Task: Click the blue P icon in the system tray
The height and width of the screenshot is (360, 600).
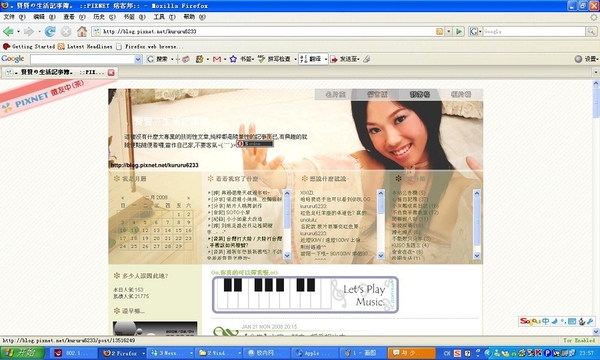Action: point(547,353)
